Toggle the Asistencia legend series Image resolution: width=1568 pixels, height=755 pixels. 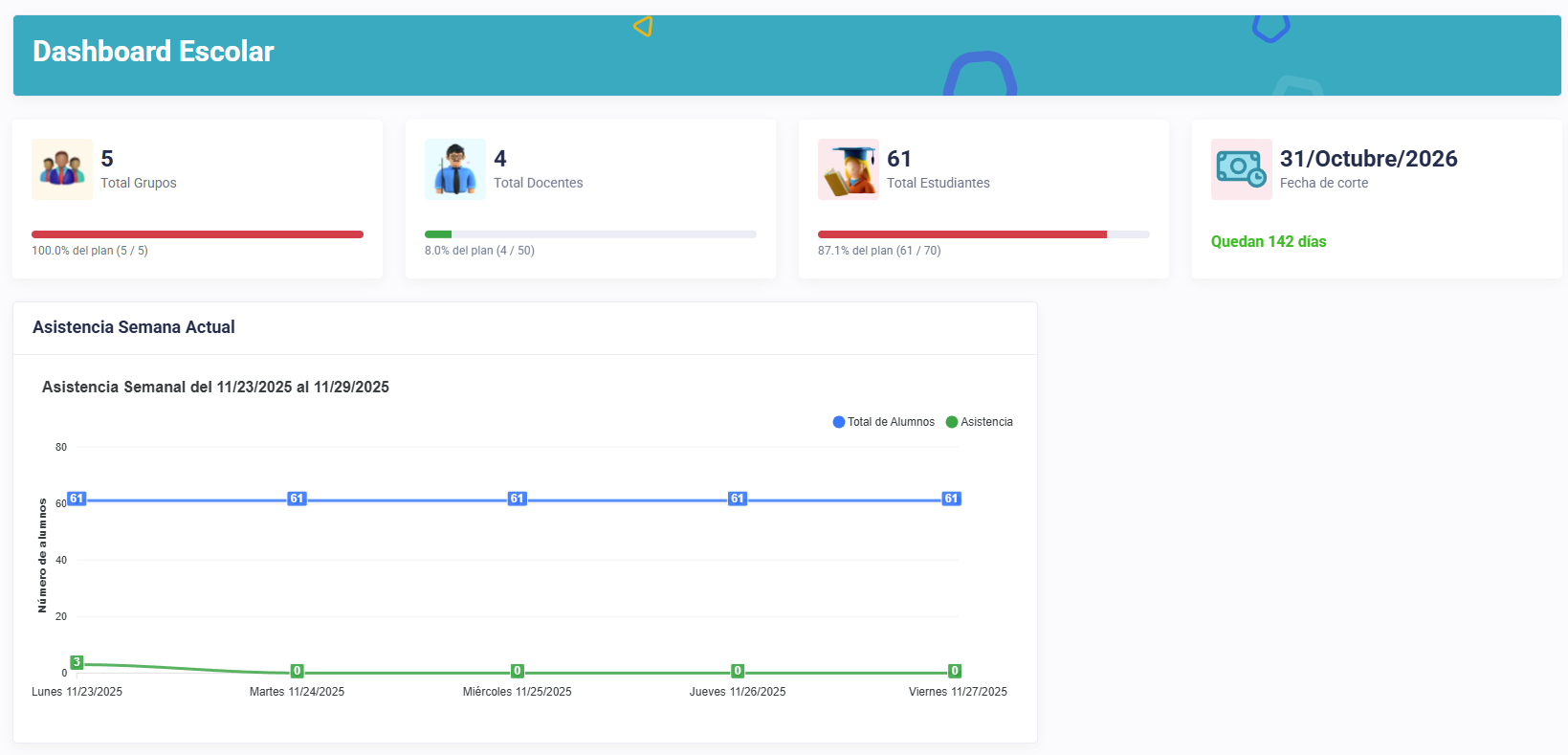979,422
